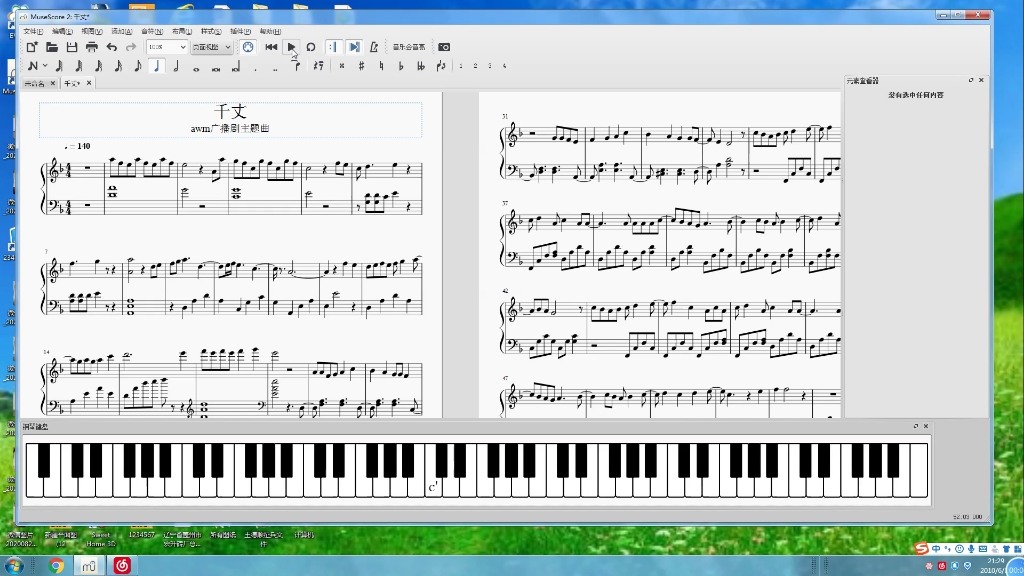Image resolution: width=1024 pixels, height=576 pixels.
Task: Undo the last action
Action: click(112, 47)
